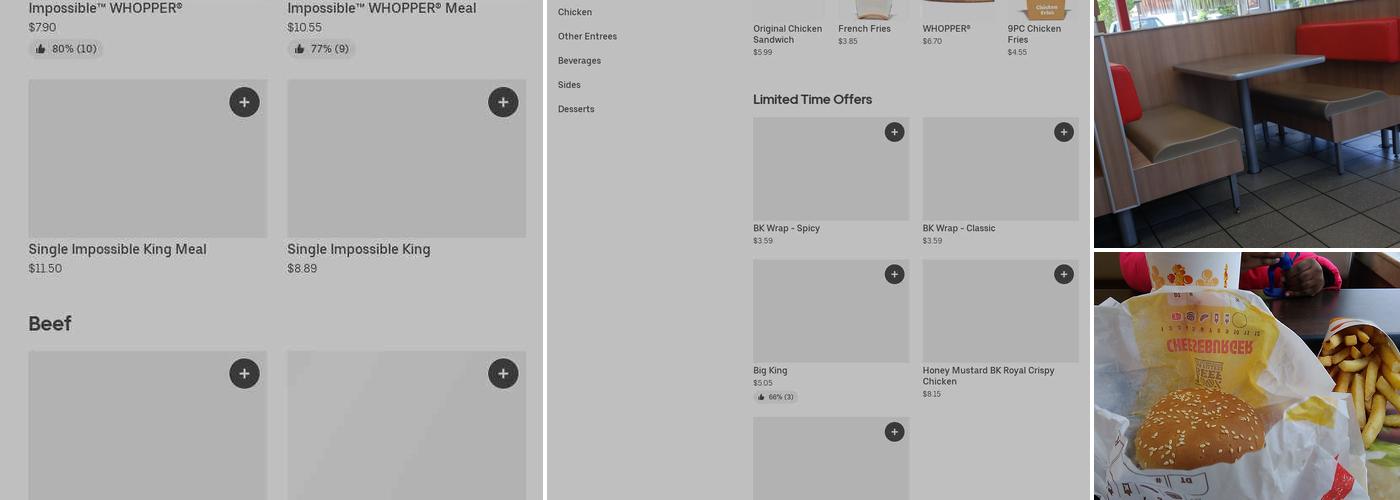Screen dimensions: 1400x500
Task: Go to the Sides category
Action: (569, 85)
